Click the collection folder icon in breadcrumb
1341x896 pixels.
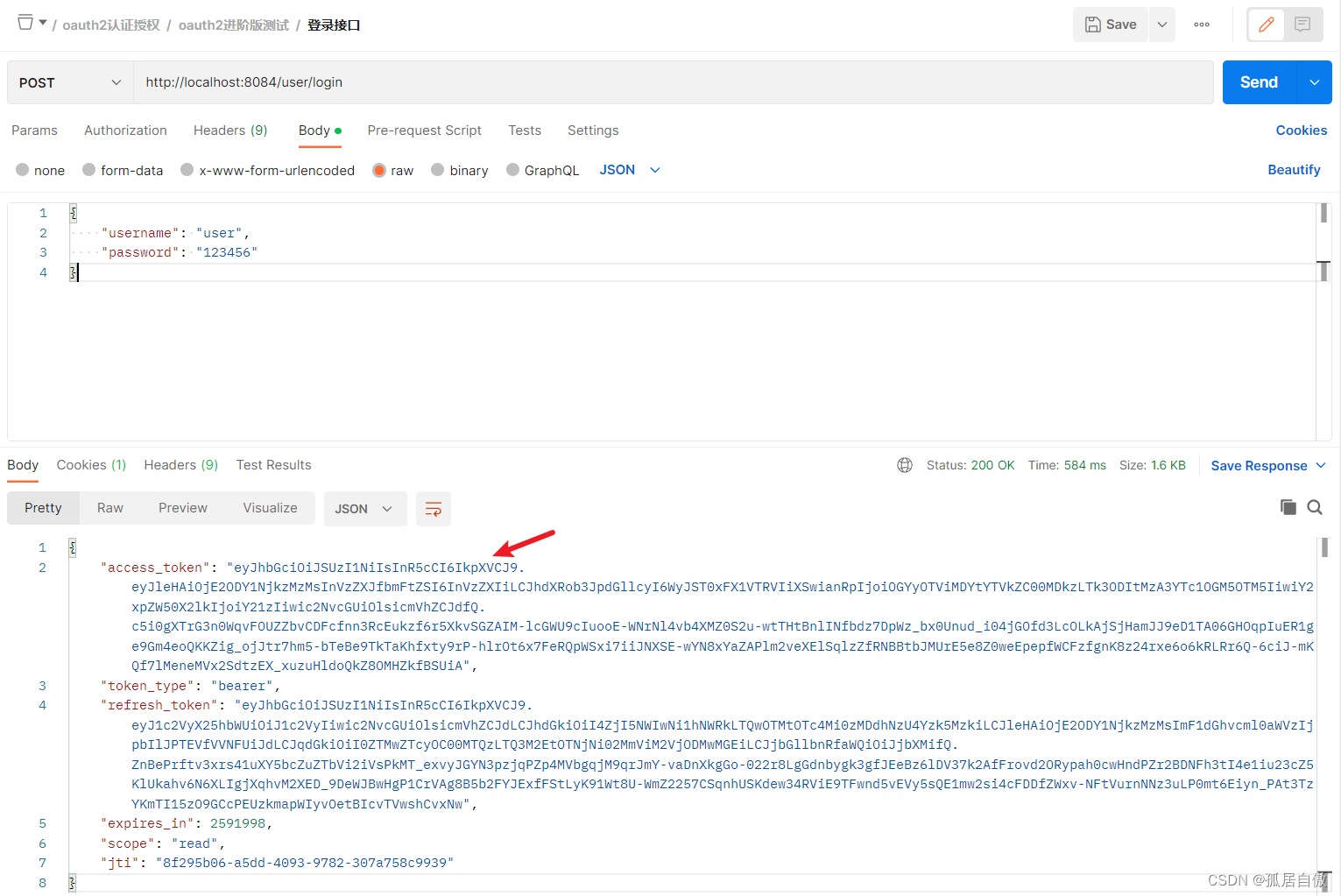click(25, 22)
